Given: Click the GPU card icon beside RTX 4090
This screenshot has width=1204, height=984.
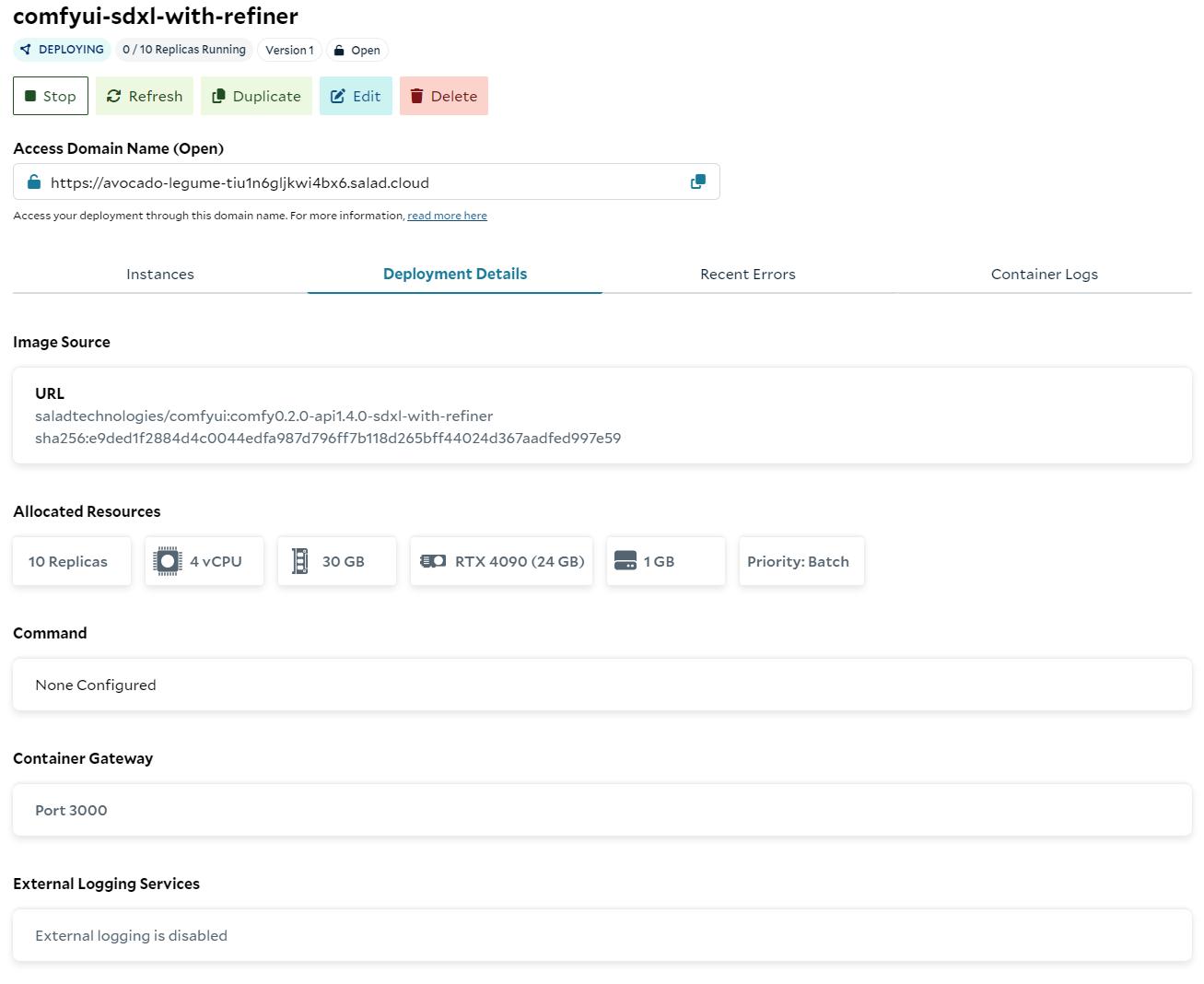Looking at the screenshot, I should [433, 561].
